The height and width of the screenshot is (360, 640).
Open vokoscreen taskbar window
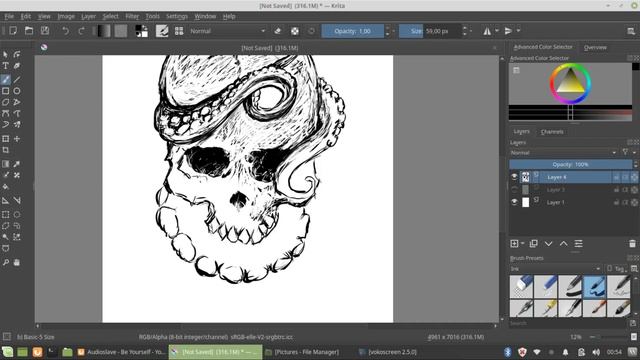pos(388,352)
